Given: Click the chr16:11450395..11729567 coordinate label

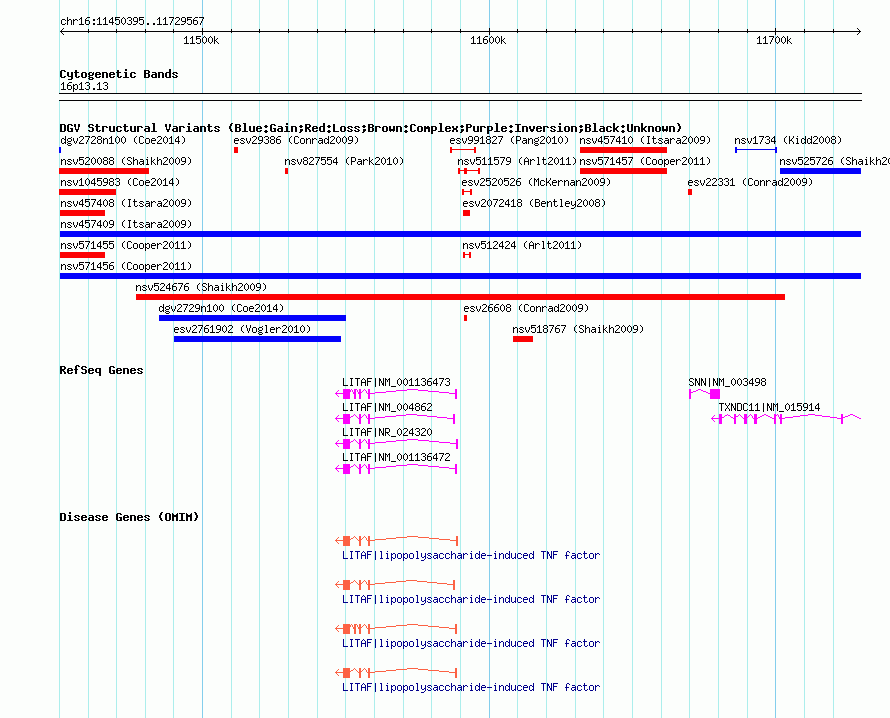Looking at the screenshot, I should (132, 21).
